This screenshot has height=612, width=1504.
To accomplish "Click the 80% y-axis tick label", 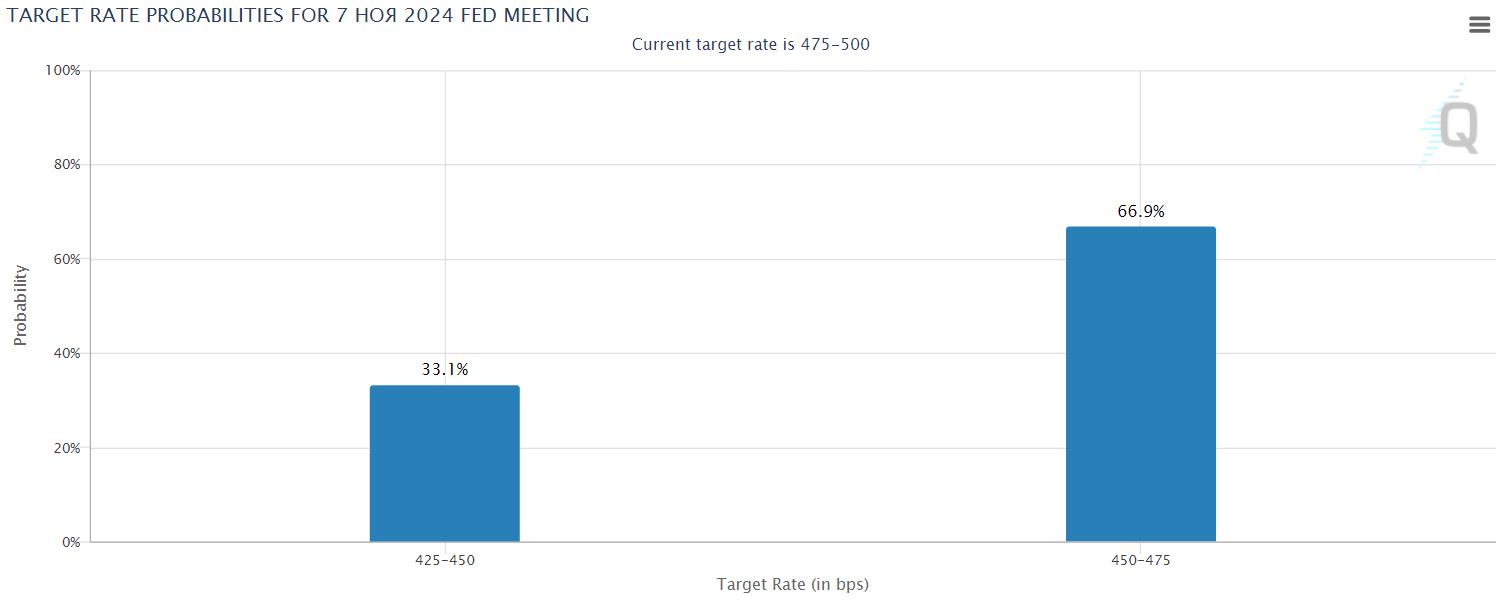I will (x=67, y=164).
